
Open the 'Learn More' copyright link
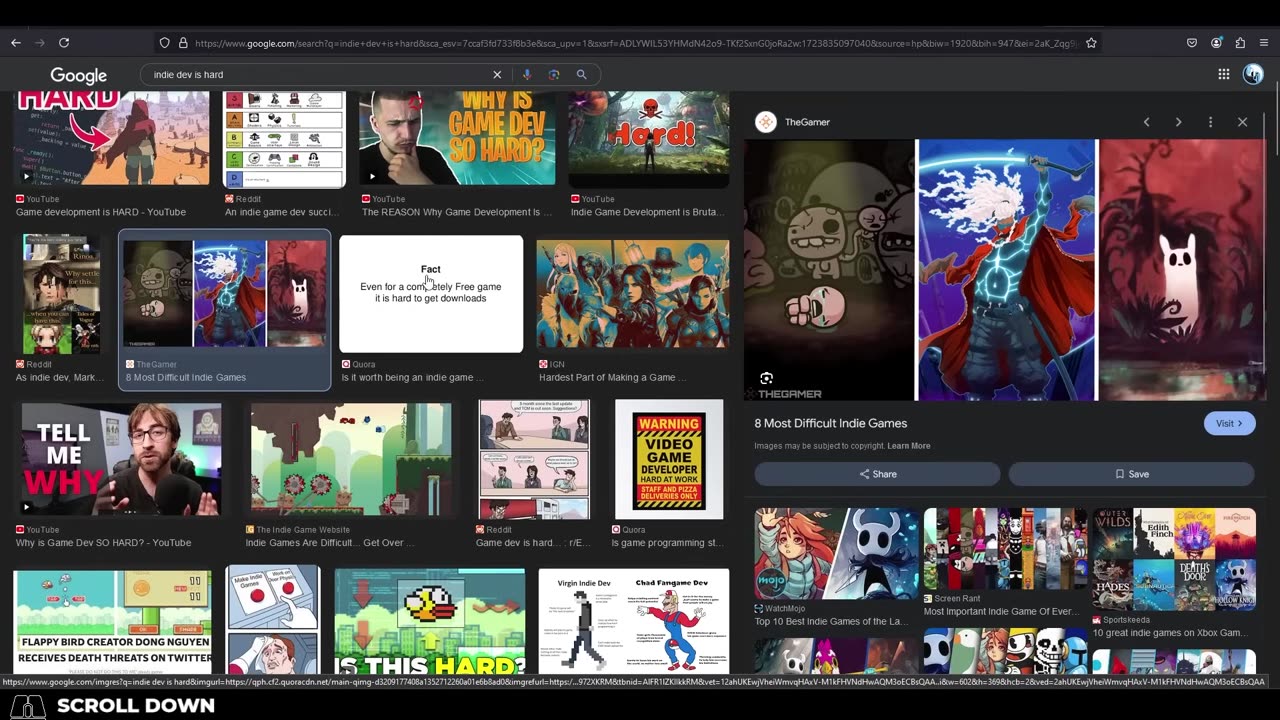[908, 446]
